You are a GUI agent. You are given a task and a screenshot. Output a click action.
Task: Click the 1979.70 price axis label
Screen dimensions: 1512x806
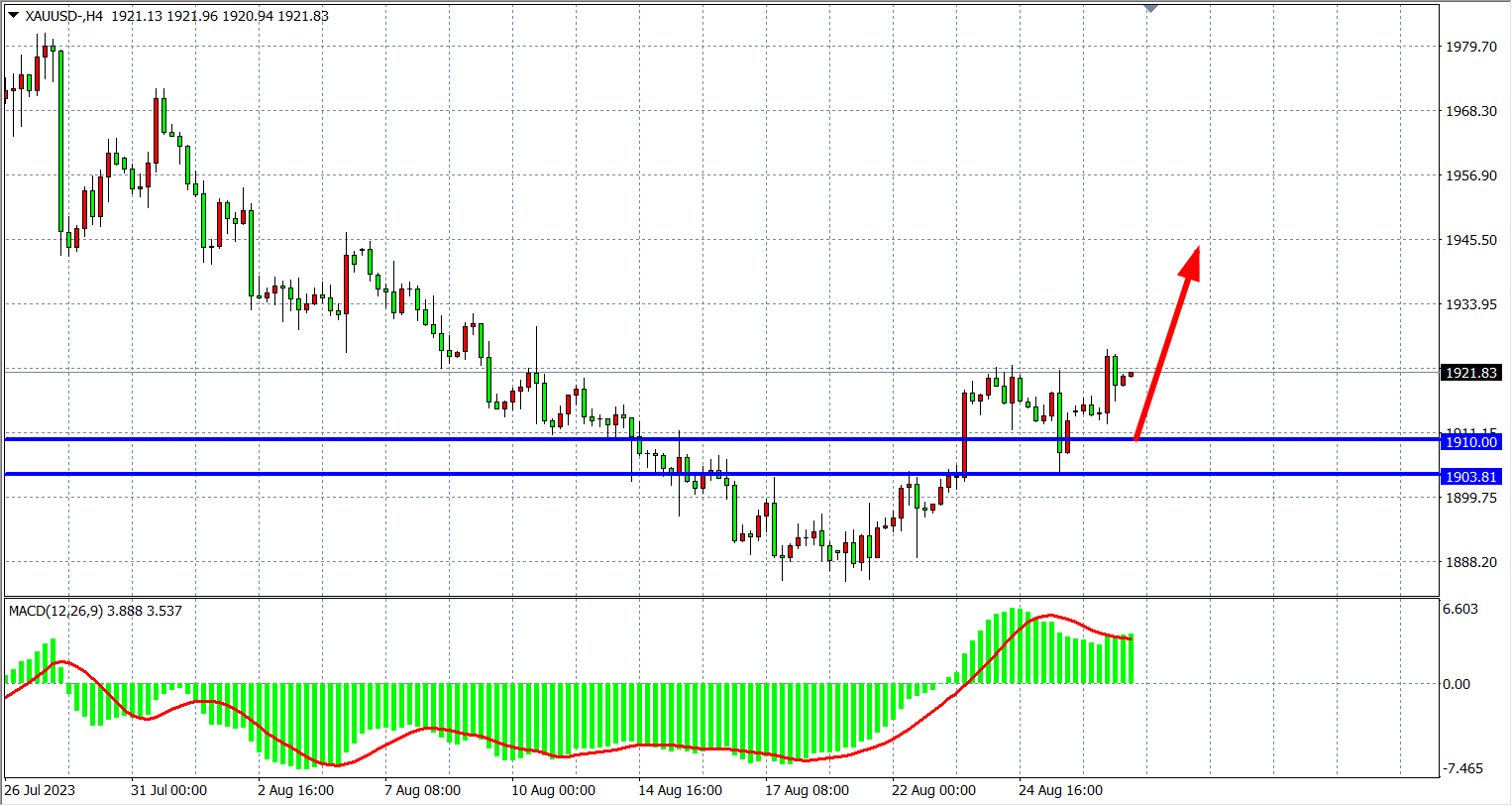click(x=1470, y=47)
